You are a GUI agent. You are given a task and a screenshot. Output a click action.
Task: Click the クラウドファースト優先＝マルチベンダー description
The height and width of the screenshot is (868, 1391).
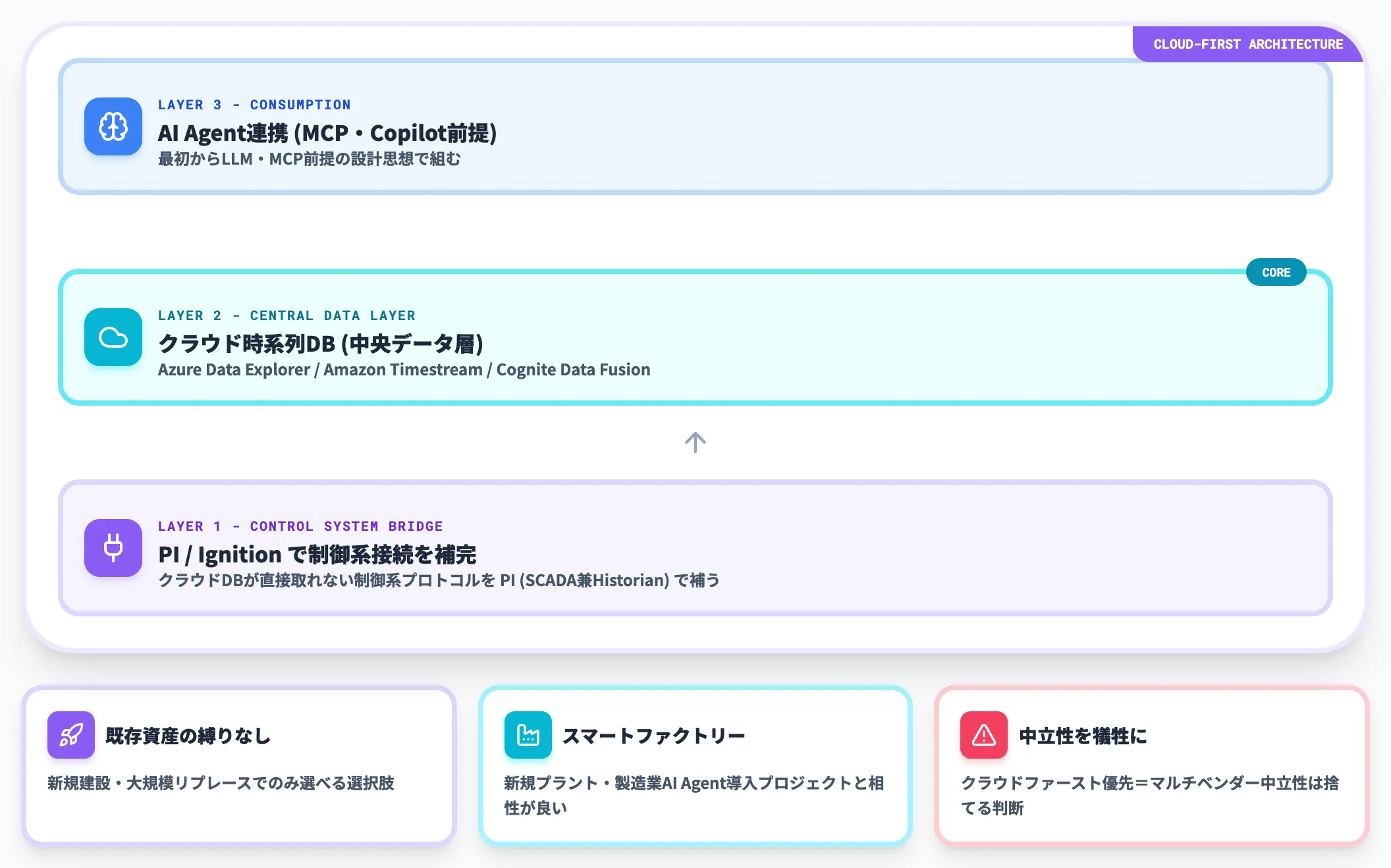(1150, 796)
